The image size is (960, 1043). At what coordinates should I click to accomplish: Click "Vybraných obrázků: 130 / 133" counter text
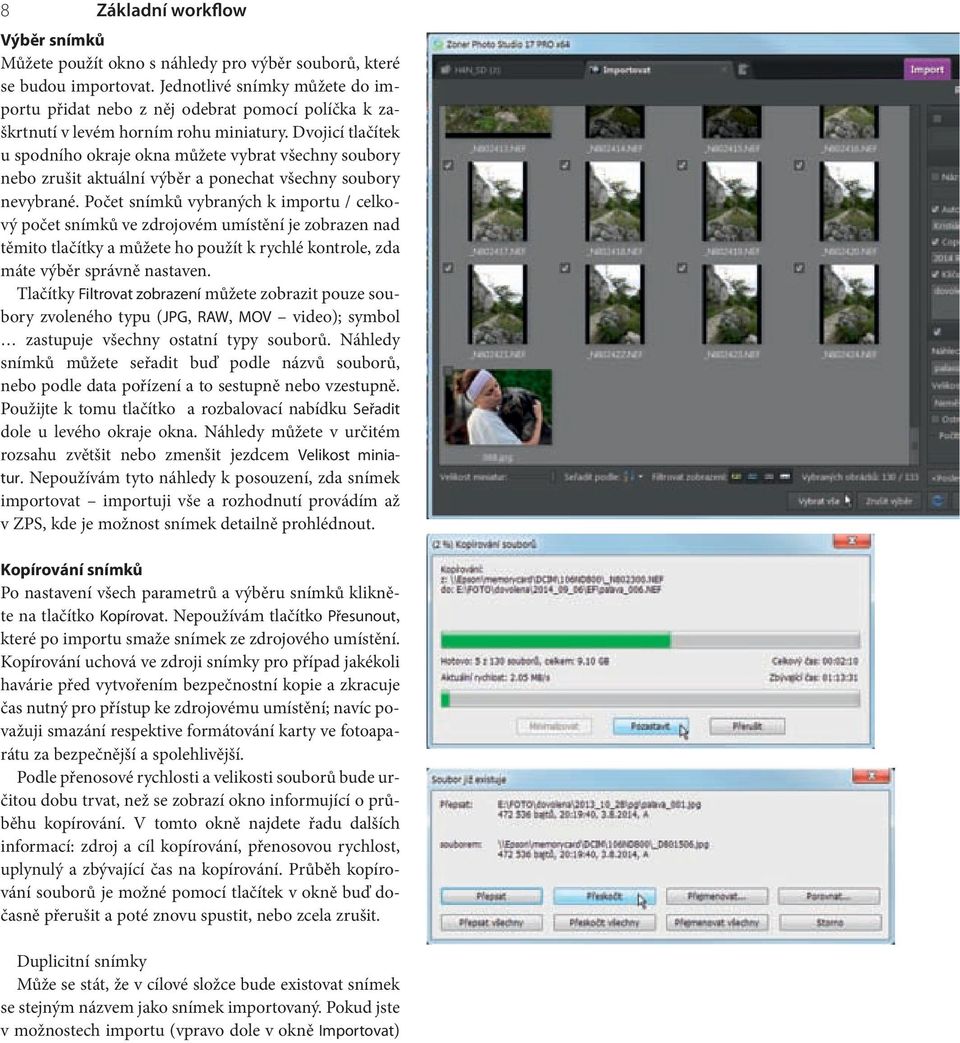860,477
